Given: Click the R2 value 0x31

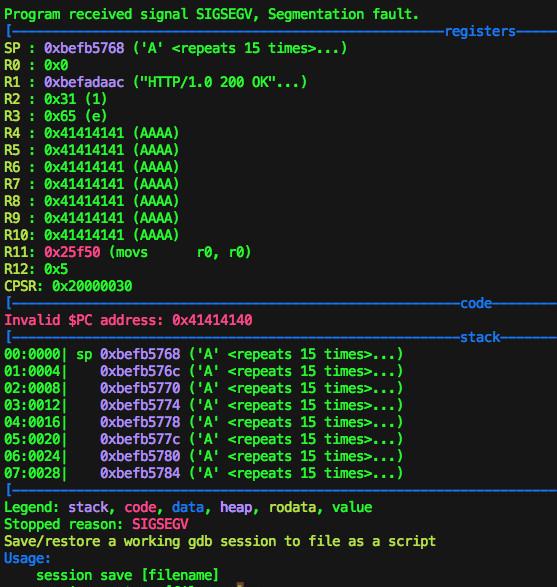Looking at the screenshot, I should pyautogui.click(x=60, y=99).
